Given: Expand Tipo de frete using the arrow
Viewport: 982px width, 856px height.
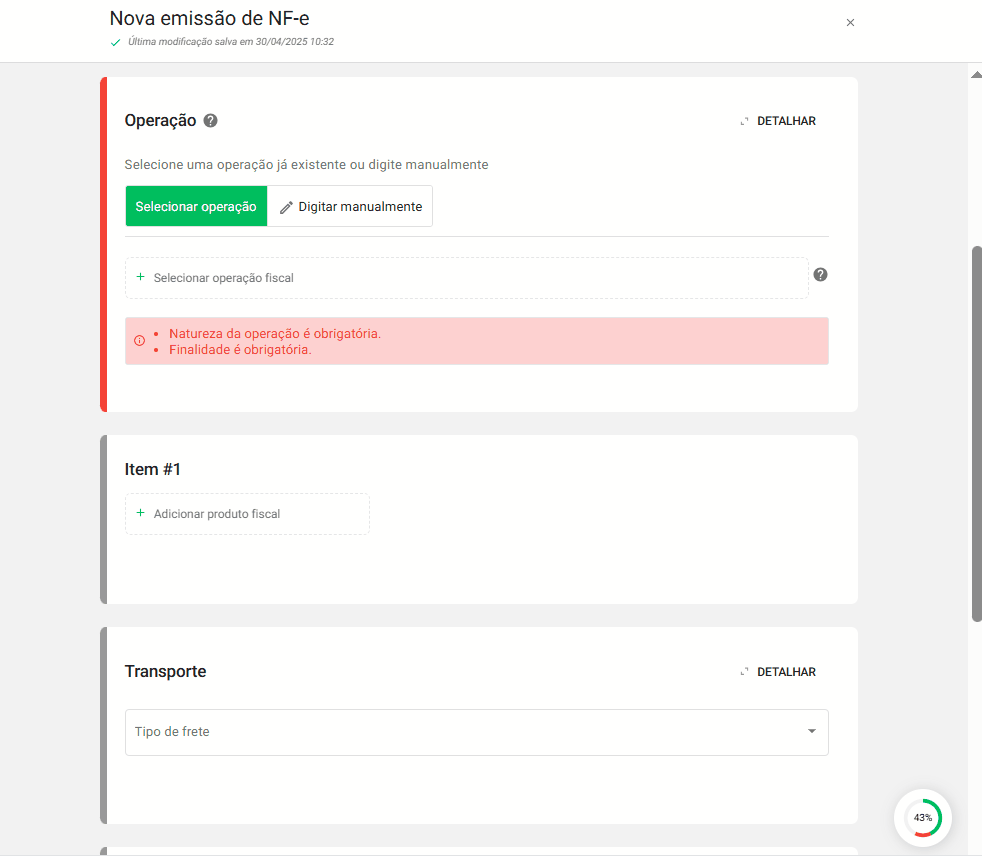Looking at the screenshot, I should (812, 732).
